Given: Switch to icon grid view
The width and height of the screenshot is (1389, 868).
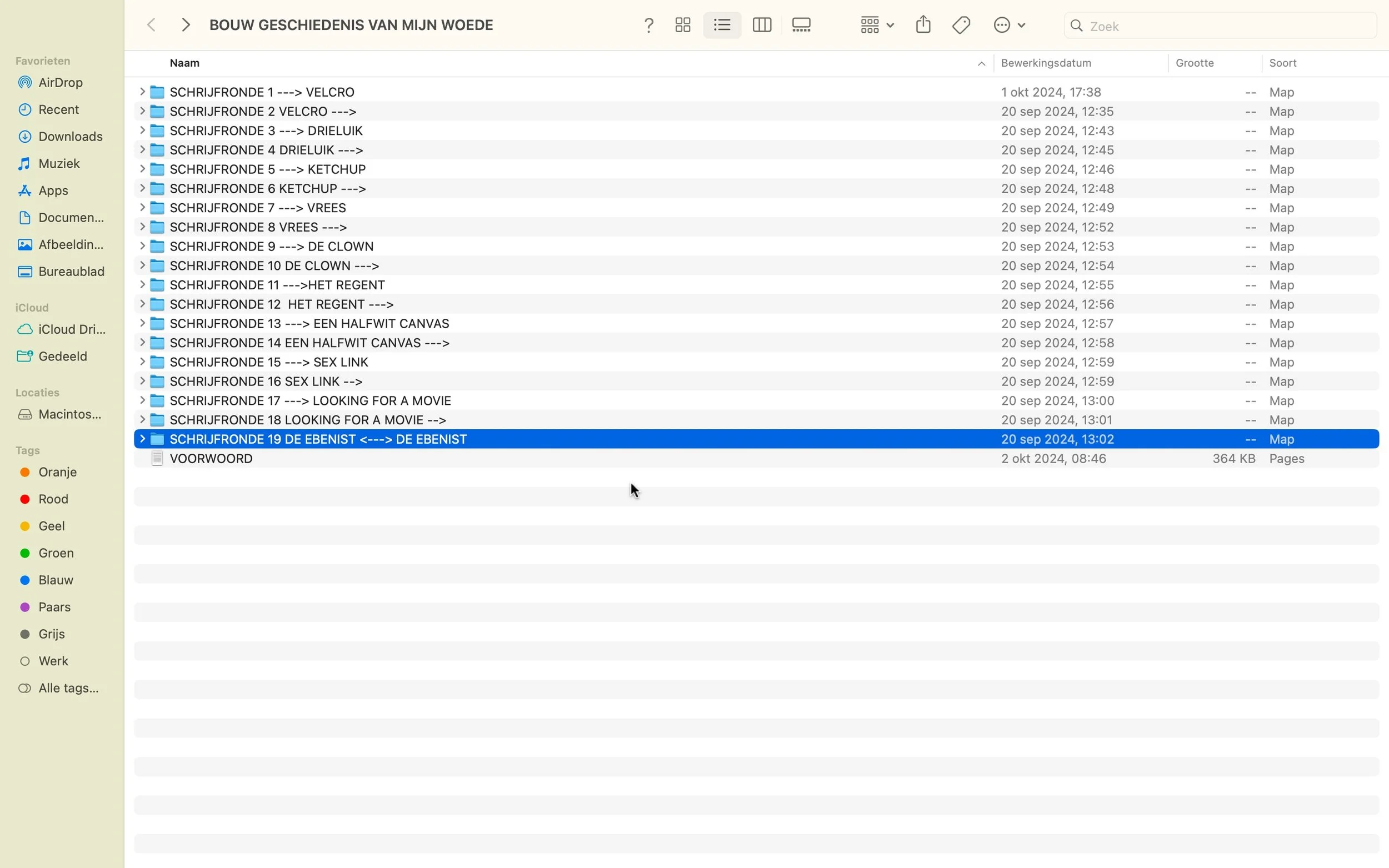Looking at the screenshot, I should click(x=683, y=25).
